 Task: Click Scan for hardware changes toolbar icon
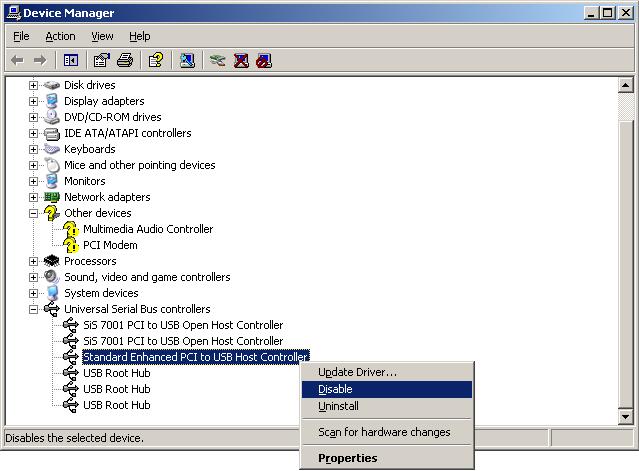pos(187,61)
